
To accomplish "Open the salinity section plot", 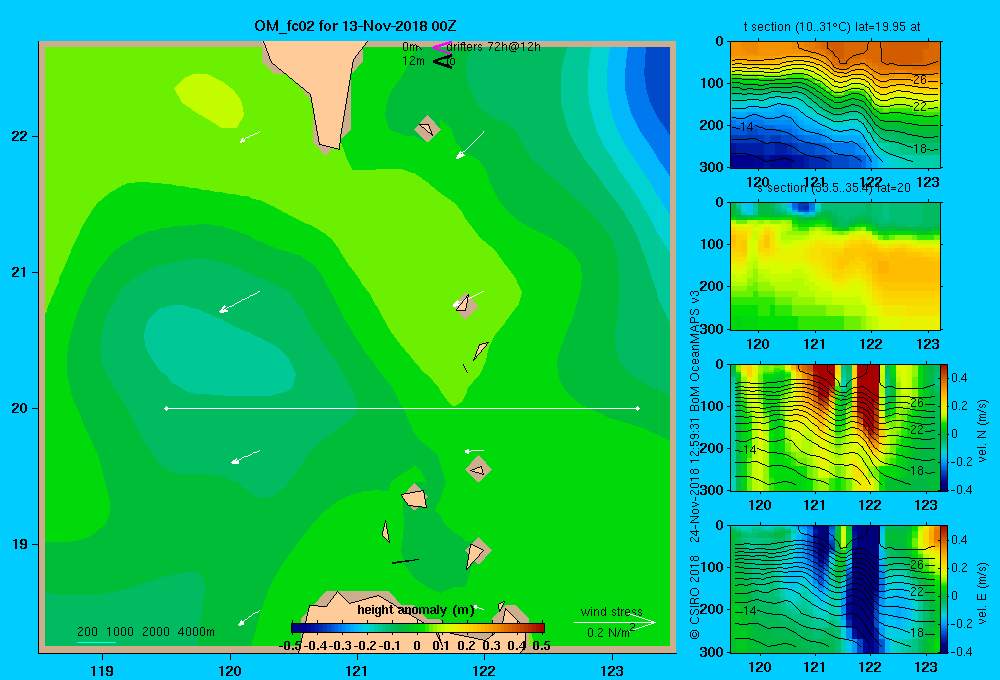I will (835, 266).
